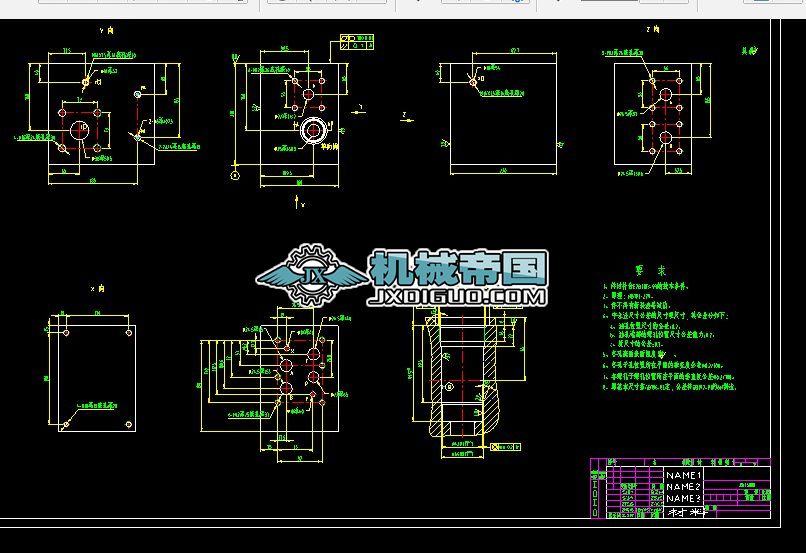Select the 其余 surface finish note
Screen dimensions: 806x553
coord(749,50)
